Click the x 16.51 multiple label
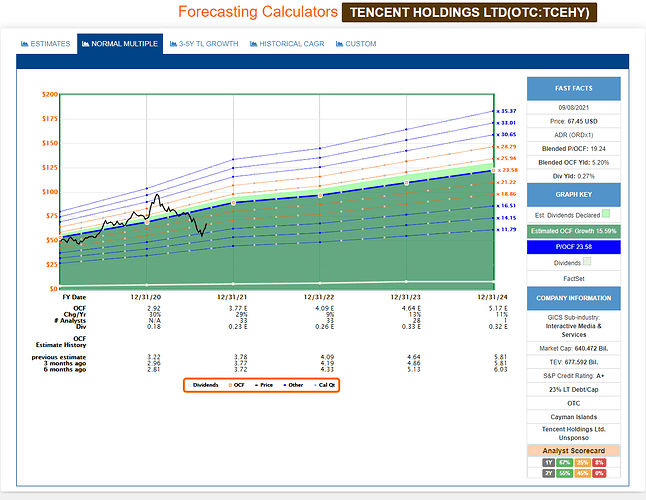Viewport: 646px width, 500px height. coord(506,206)
